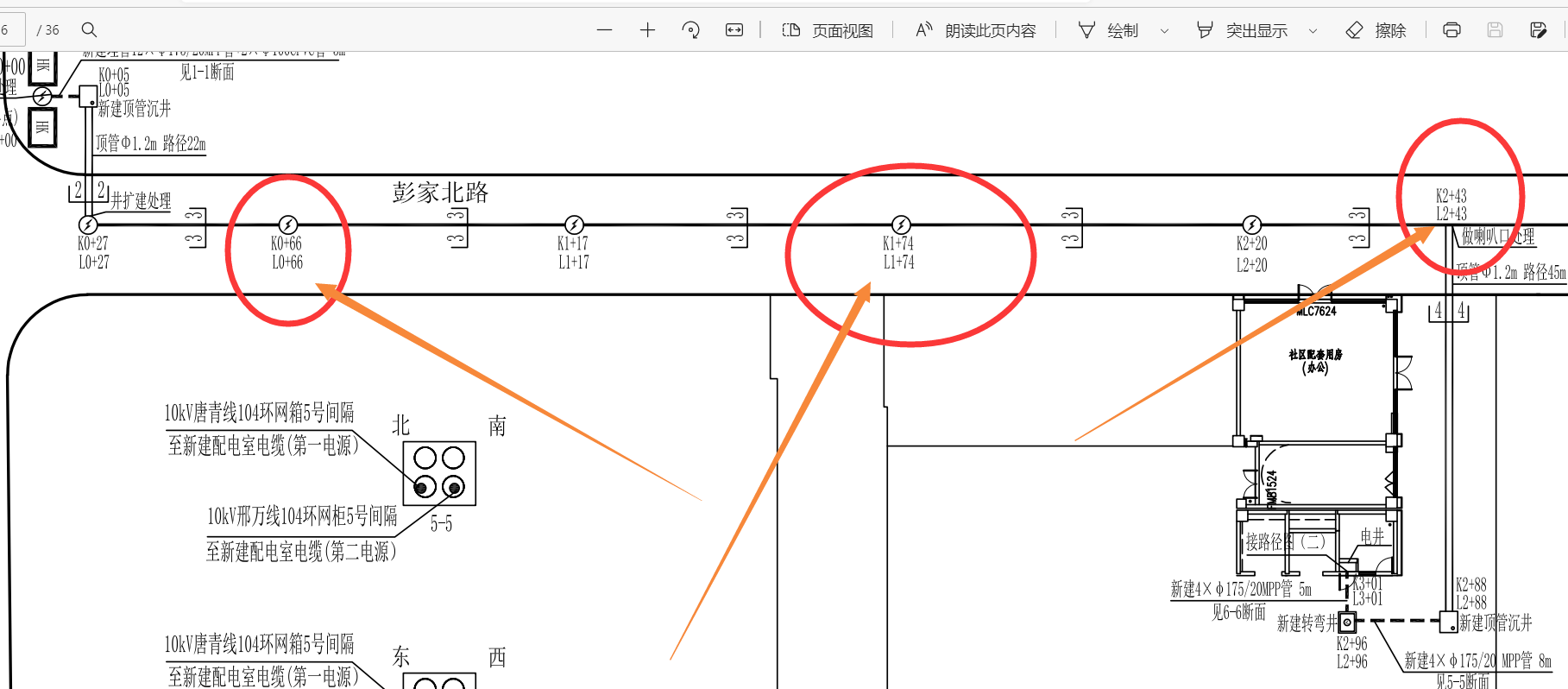Click the 做喇叭口处理 annotation
This screenshot has height=689, width=1568.
[1498, 237]
